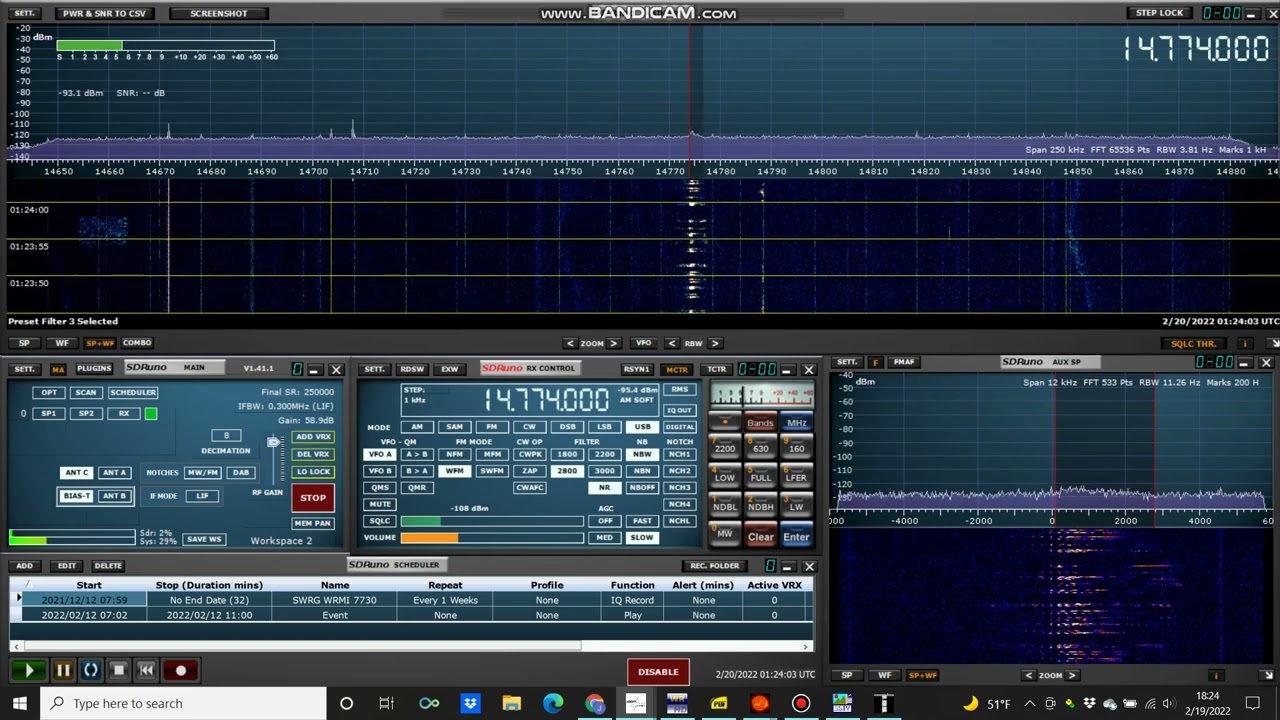
Task: Adjust the green SQLC level bar
Action: [492, 521]
